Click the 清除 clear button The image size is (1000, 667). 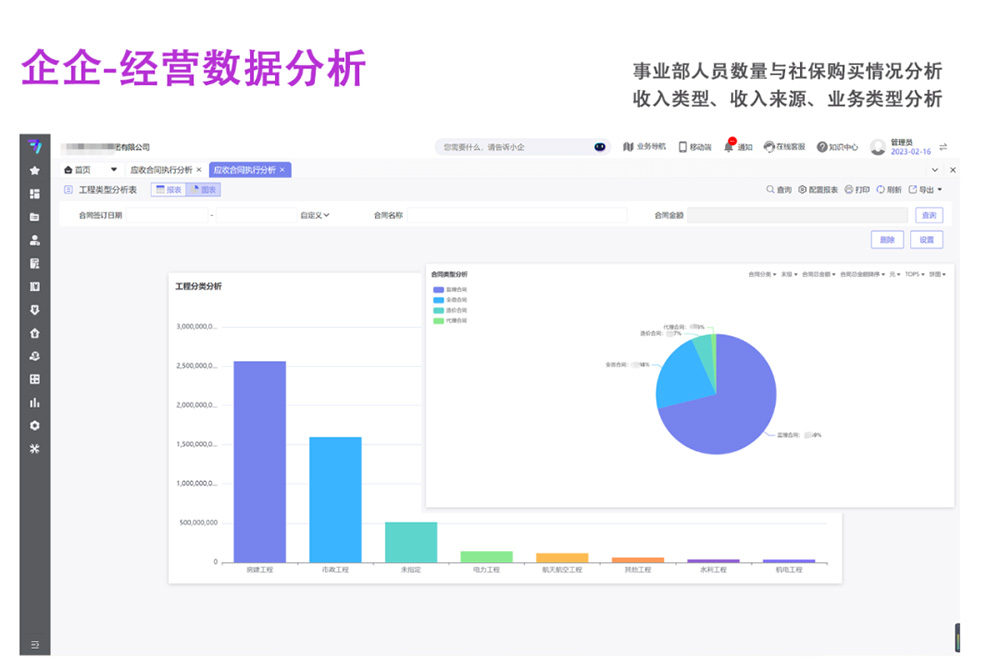pos(887,239)
